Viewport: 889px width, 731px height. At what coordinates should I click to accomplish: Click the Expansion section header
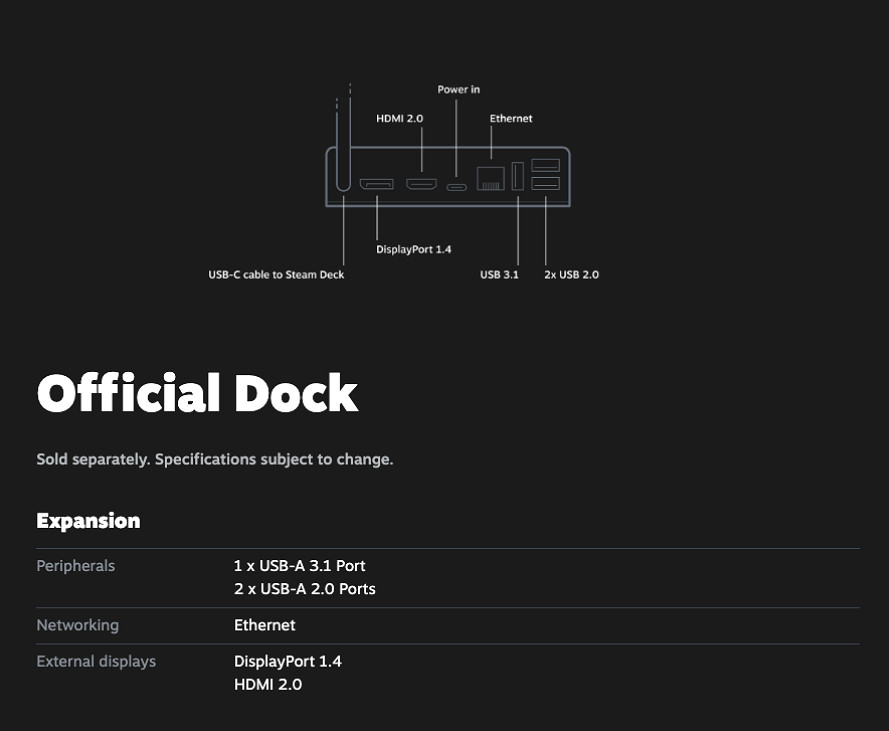88,520
